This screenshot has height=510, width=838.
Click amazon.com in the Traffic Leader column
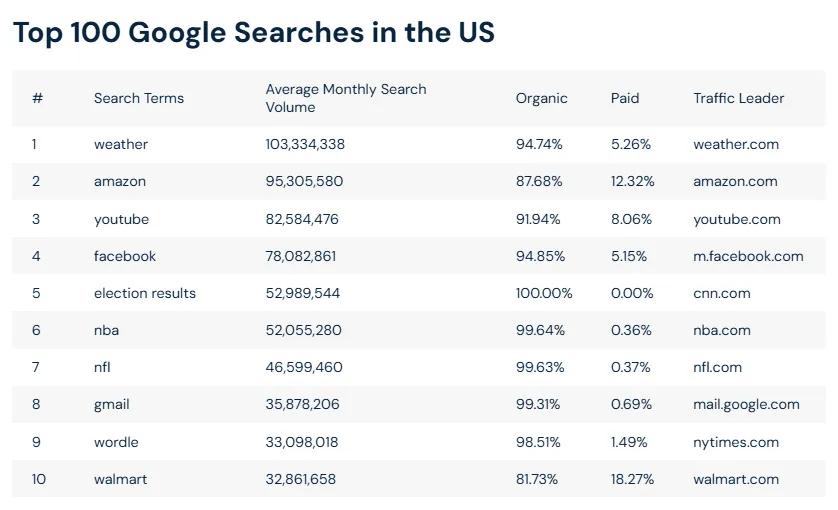[x=735, y=181]
